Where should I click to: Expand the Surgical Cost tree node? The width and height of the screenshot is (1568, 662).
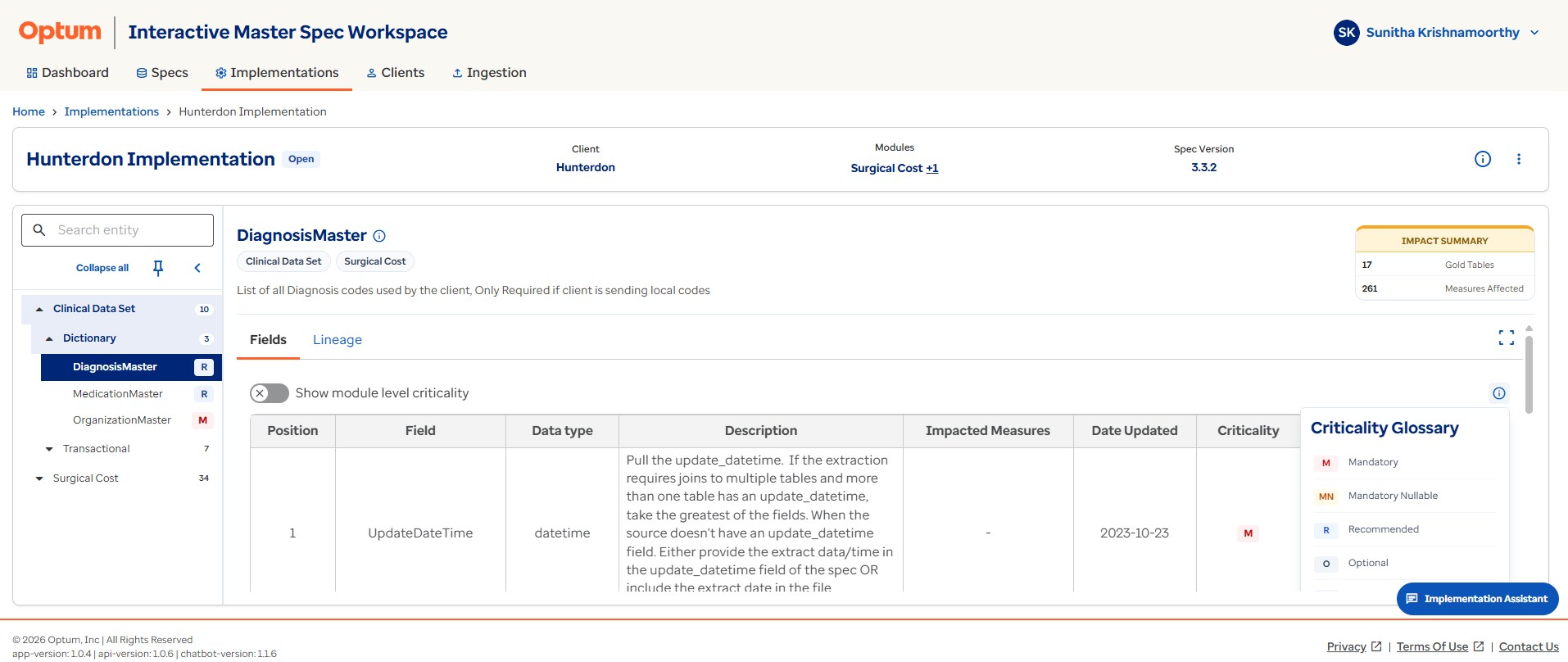[39, 478]
